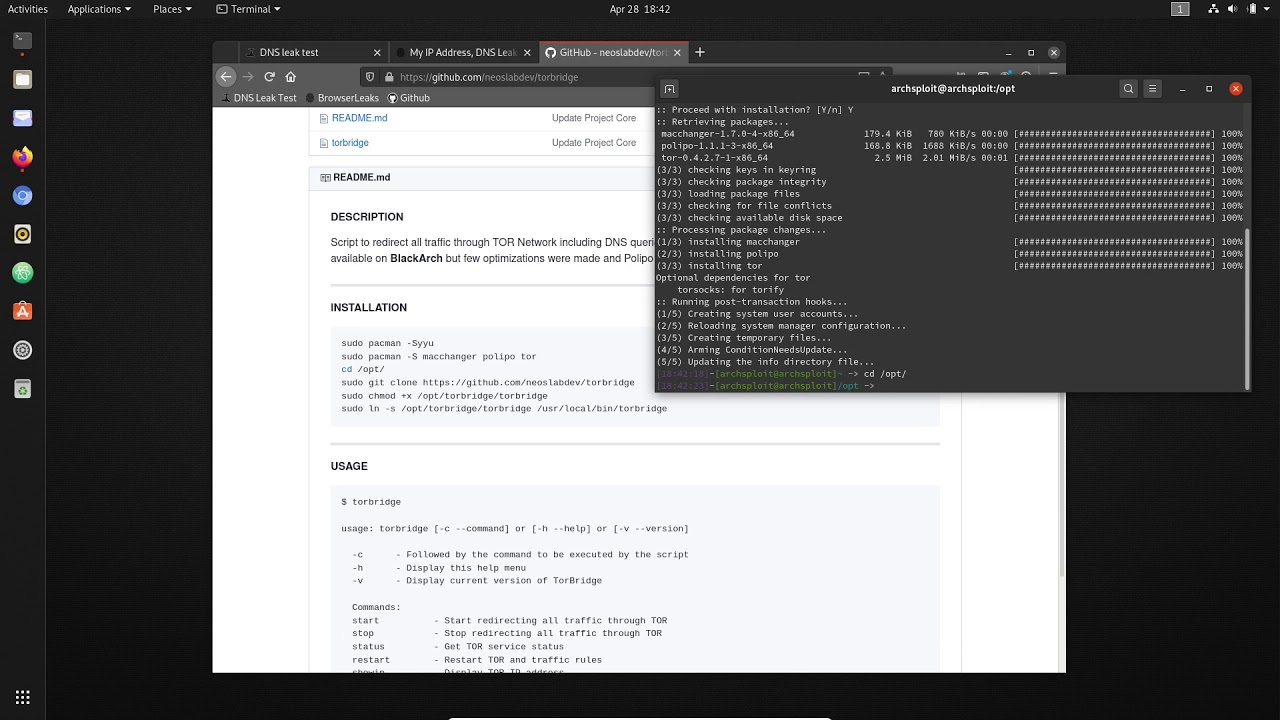Screen dimensions: 1280x720
Task: Click 'sudo pacman -S macchanger polipo tor' line
Action: pos(439,356)
